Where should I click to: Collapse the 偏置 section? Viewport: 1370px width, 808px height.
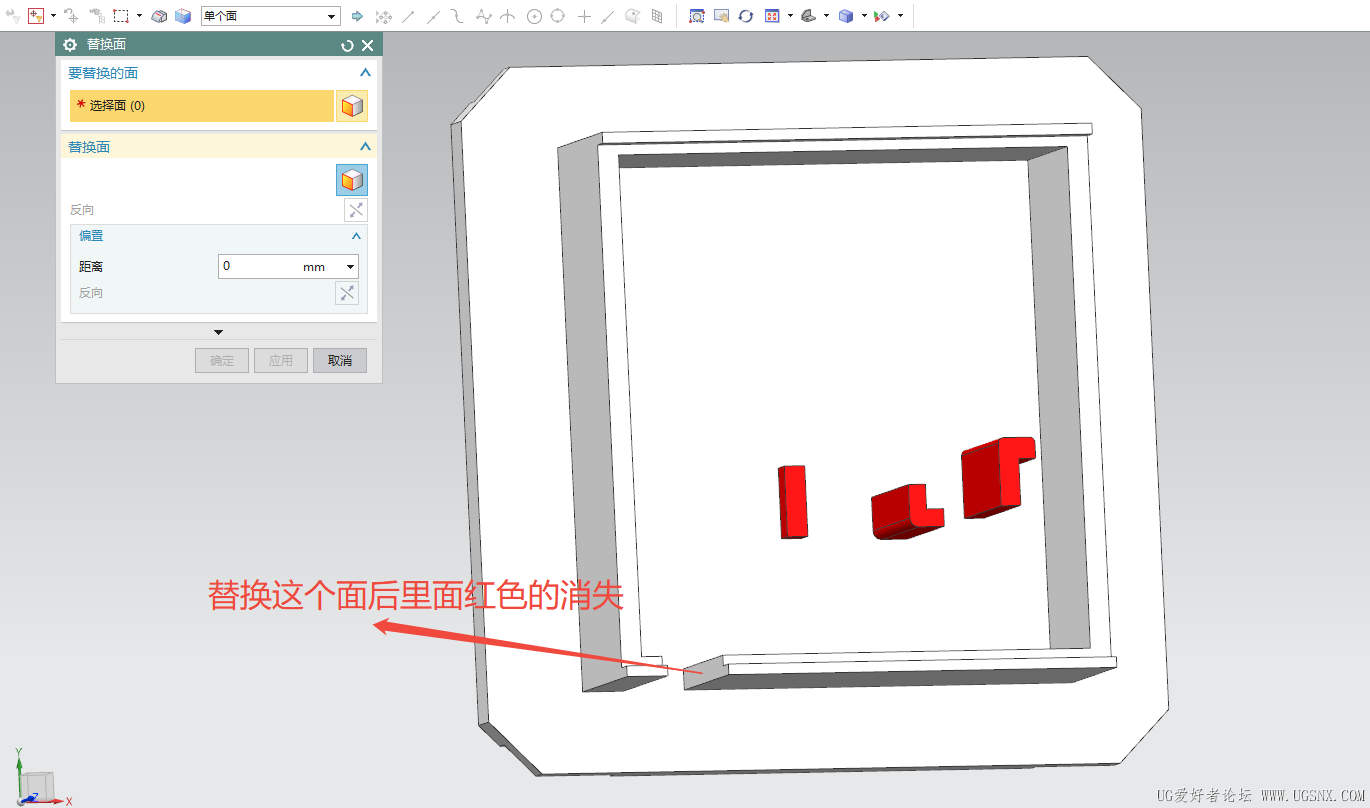click(x=356, y=236)
